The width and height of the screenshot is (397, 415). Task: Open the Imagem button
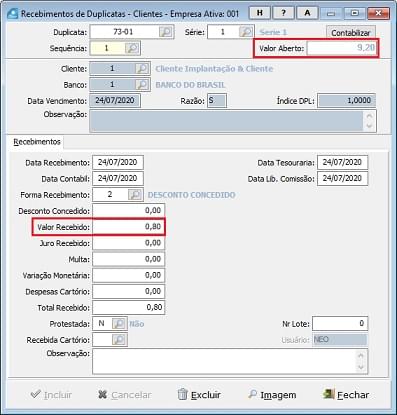[x=272, y=395]
